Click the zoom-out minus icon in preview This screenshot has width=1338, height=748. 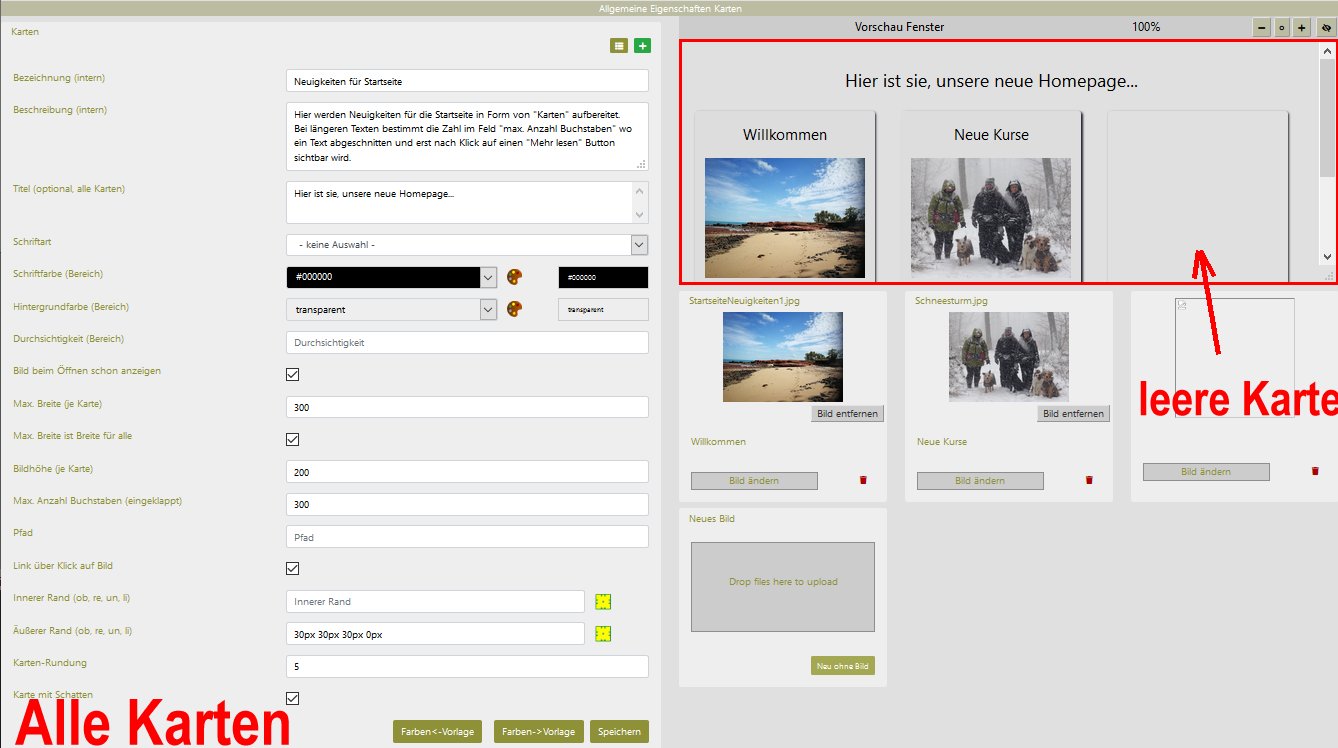pyautogui.click(x=1261, y=28)
